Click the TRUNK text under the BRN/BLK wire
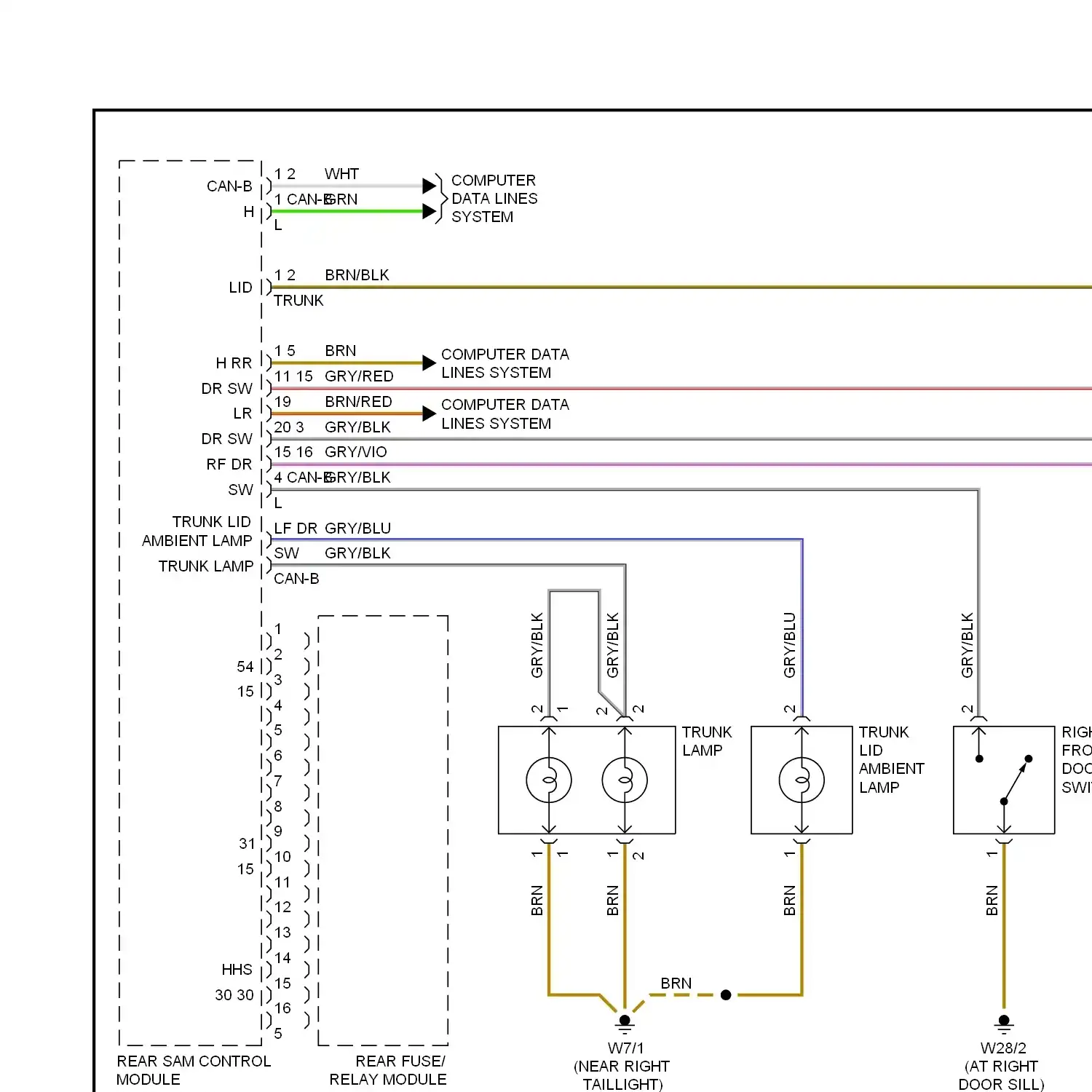1092x1092 pixels. point(298,301)
